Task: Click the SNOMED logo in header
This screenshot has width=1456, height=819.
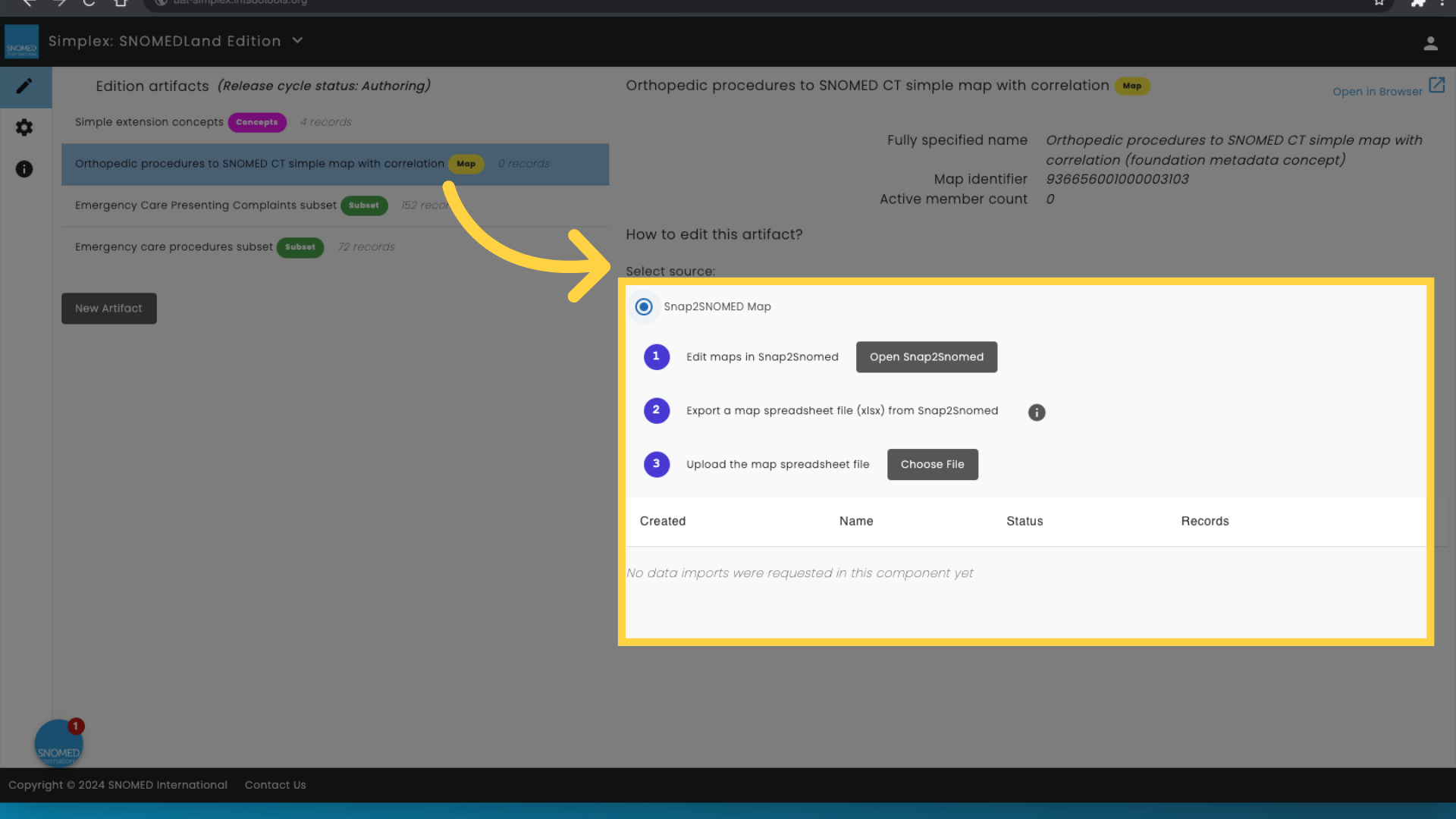Action: coord(21,42)
